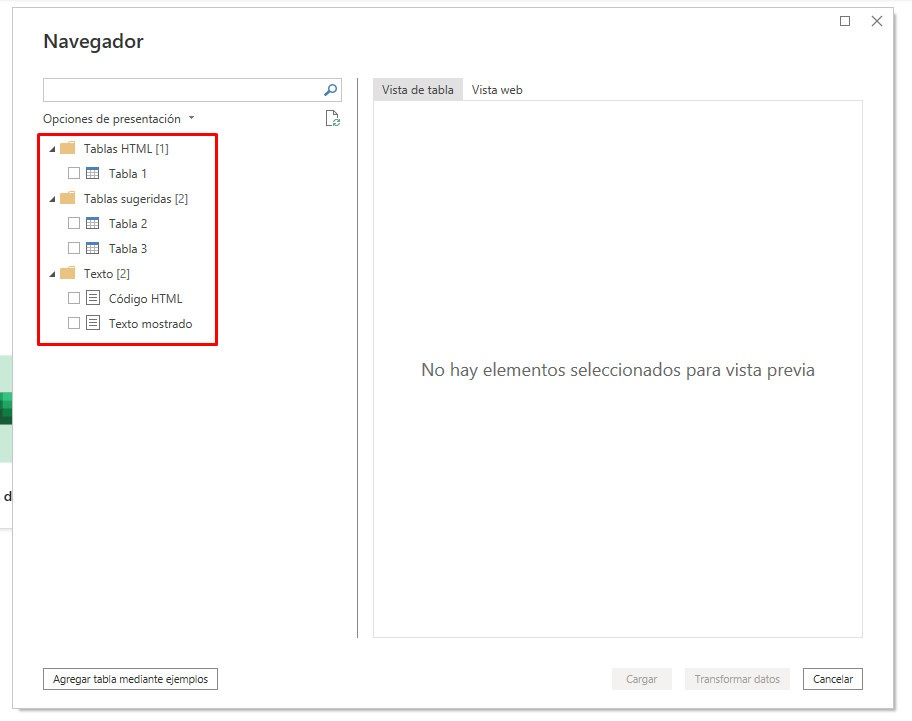The width and height of the screenshot is (912, 721).
Task: Click the Tablas HTML folder icon
Action: (x=68, y=148)
